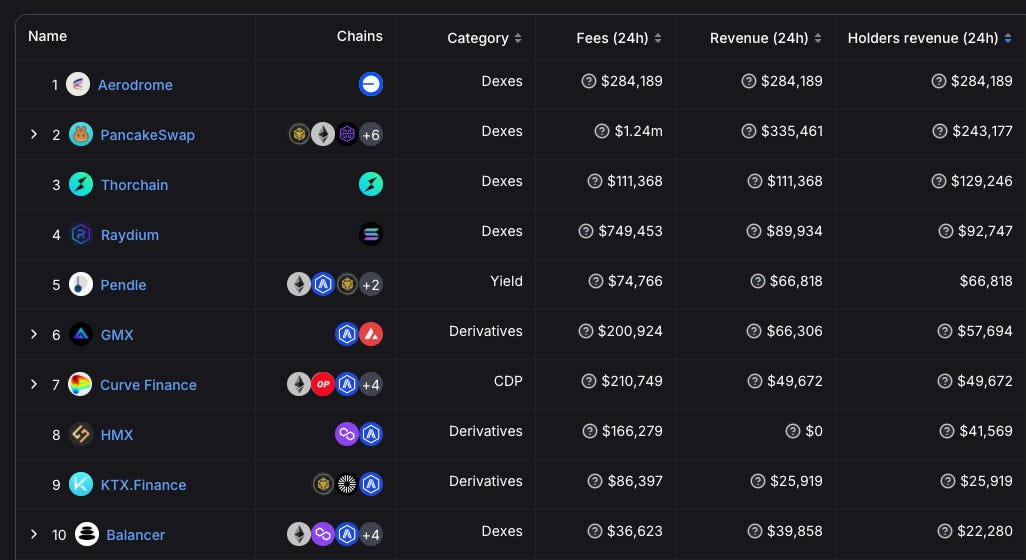Screen dimensions: 1026x560
Task: Click GMX's fees value $200,924
Action: click(630, 331)
